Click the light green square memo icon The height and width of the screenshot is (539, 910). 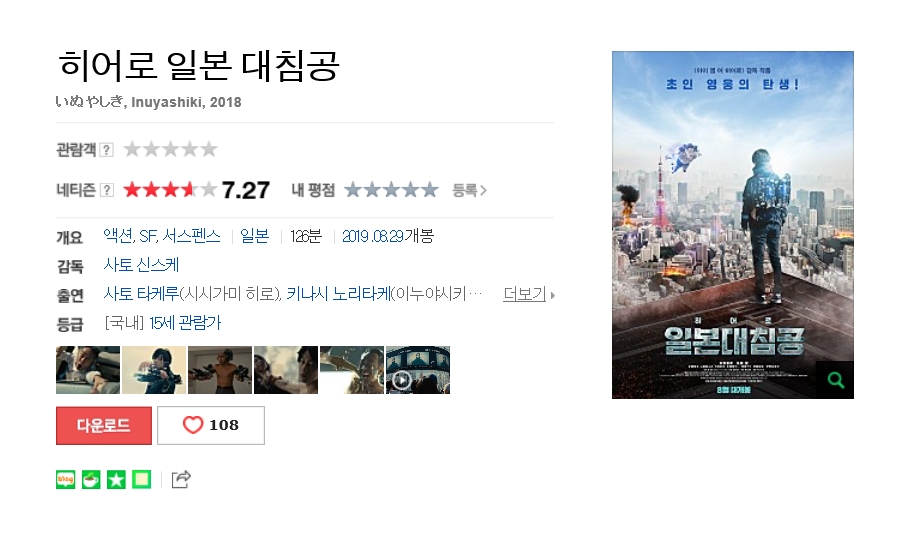click(142, 479)
